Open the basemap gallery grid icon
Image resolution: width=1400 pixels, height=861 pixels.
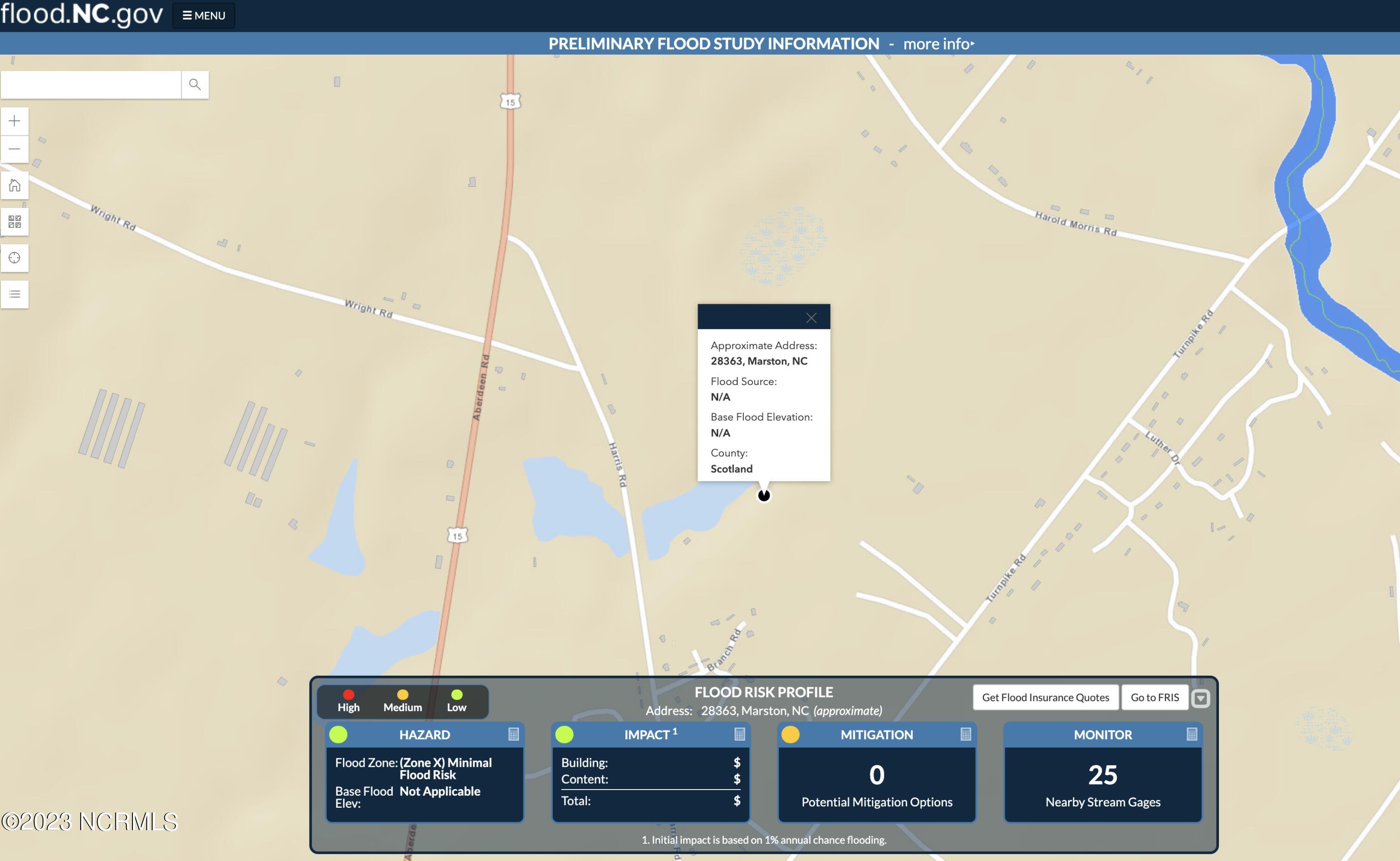(15, 222)
